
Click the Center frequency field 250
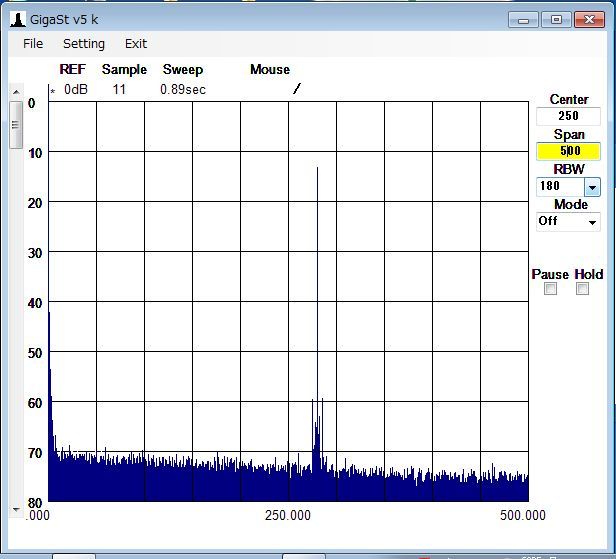coord(568,116)
